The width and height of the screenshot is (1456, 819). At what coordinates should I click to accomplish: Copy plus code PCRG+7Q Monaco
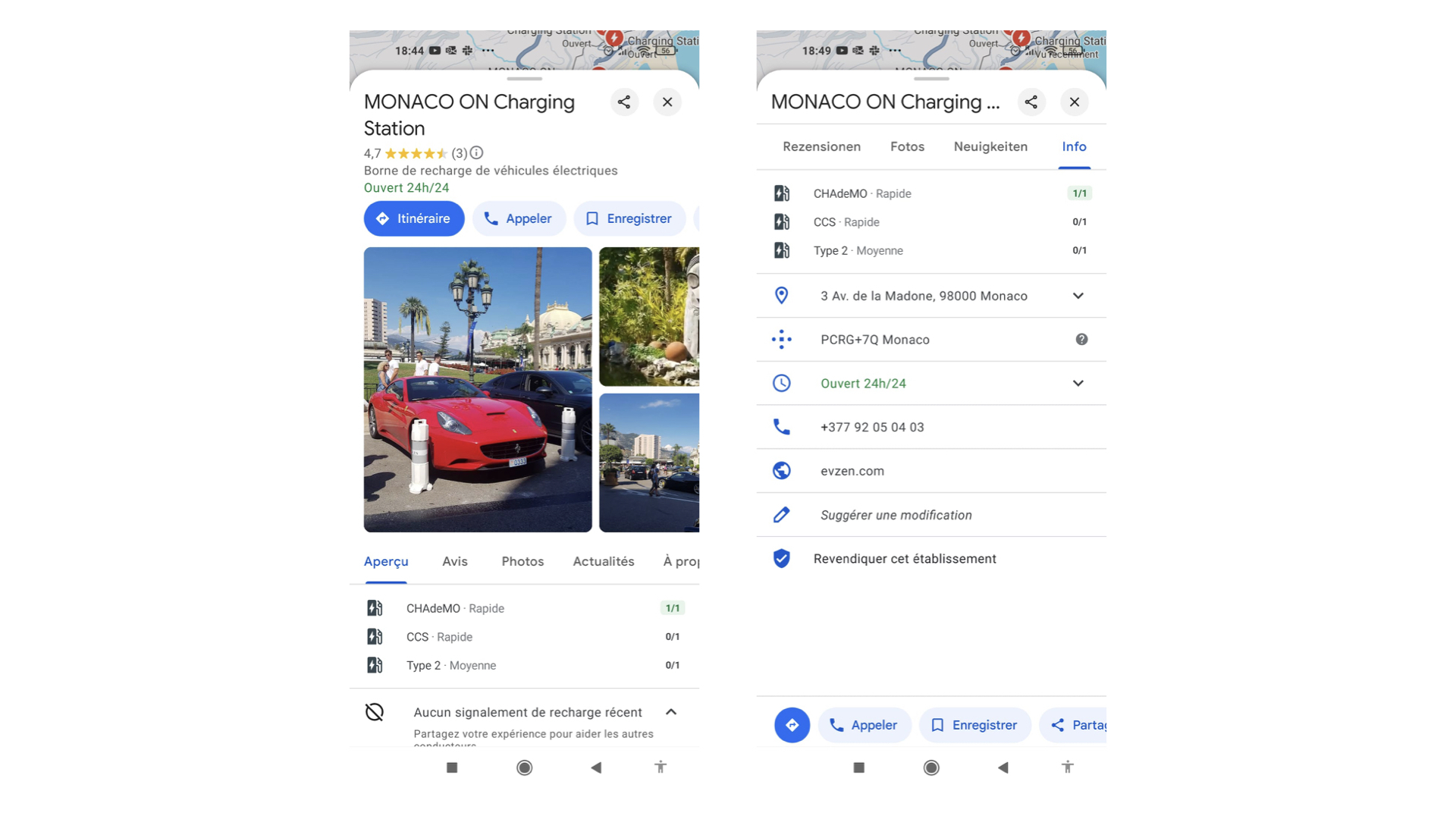click(x=875, y=340)
